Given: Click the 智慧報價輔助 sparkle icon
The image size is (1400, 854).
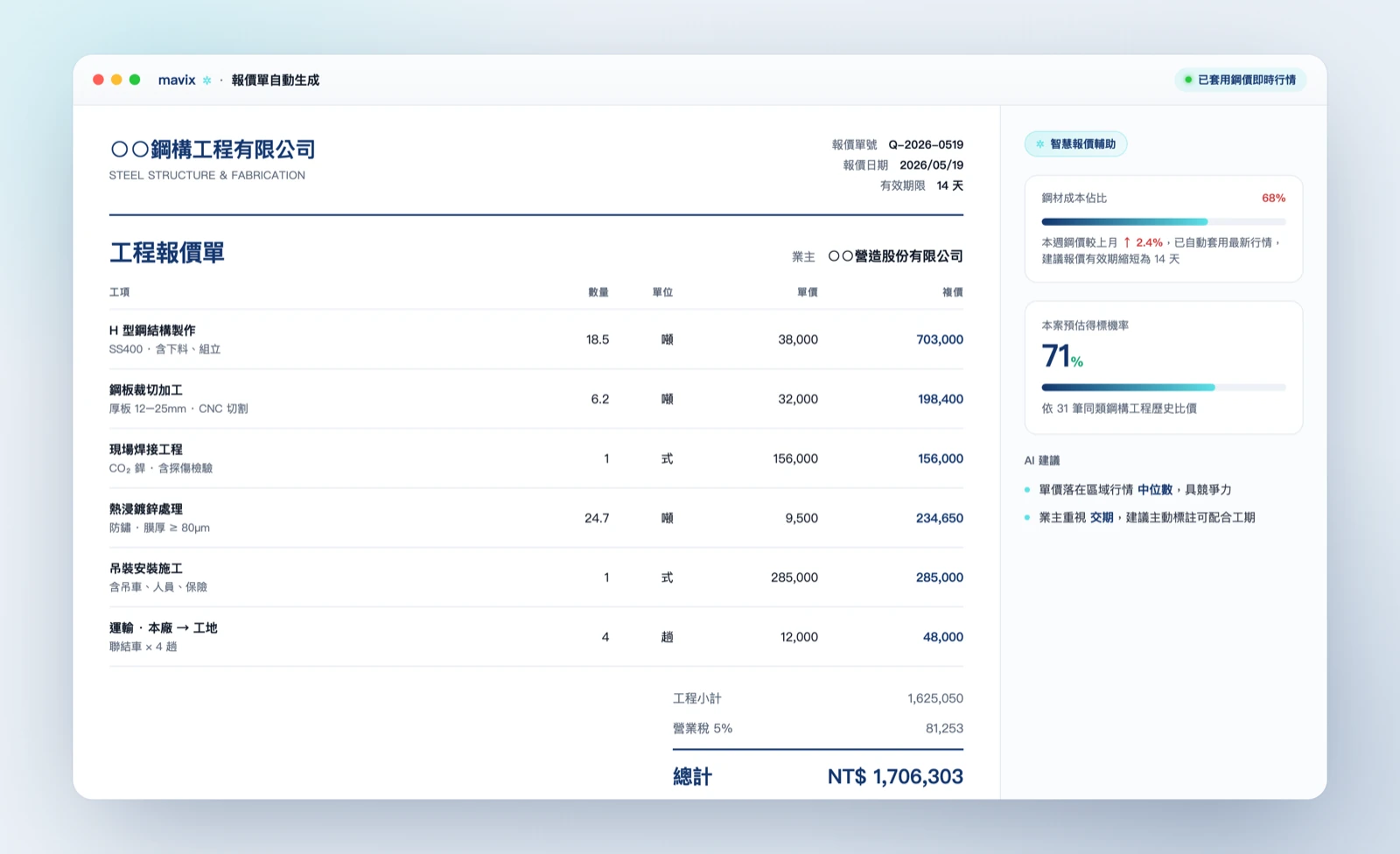Looking at the screenshot, I should coord(1039,143).
